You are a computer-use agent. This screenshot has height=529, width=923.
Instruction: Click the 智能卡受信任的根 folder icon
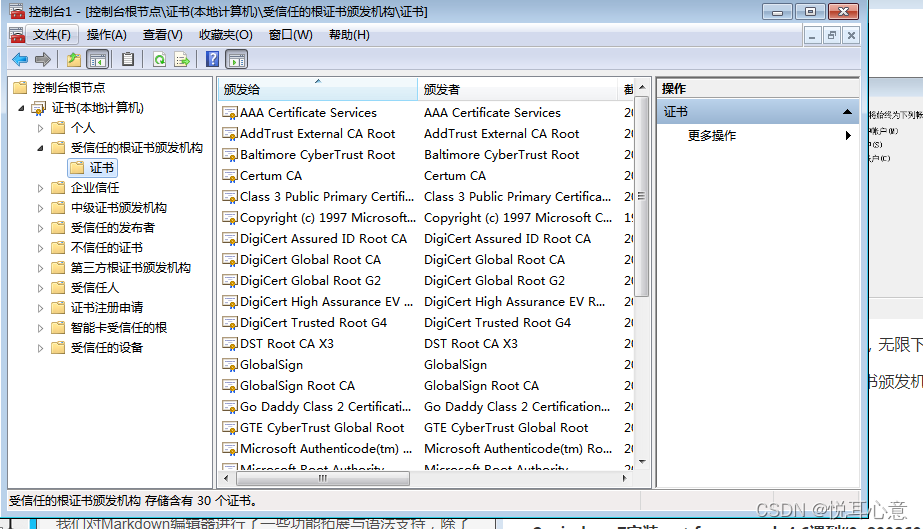[x=58, y=328]
